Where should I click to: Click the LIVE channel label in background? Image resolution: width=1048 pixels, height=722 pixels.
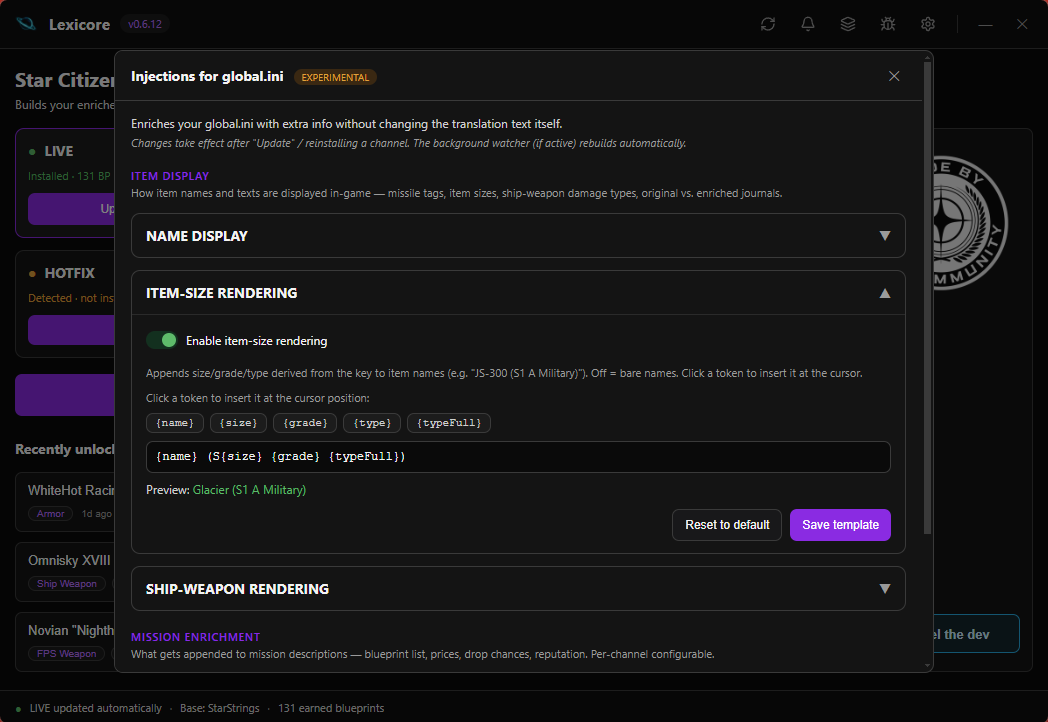tap(59, 151)
